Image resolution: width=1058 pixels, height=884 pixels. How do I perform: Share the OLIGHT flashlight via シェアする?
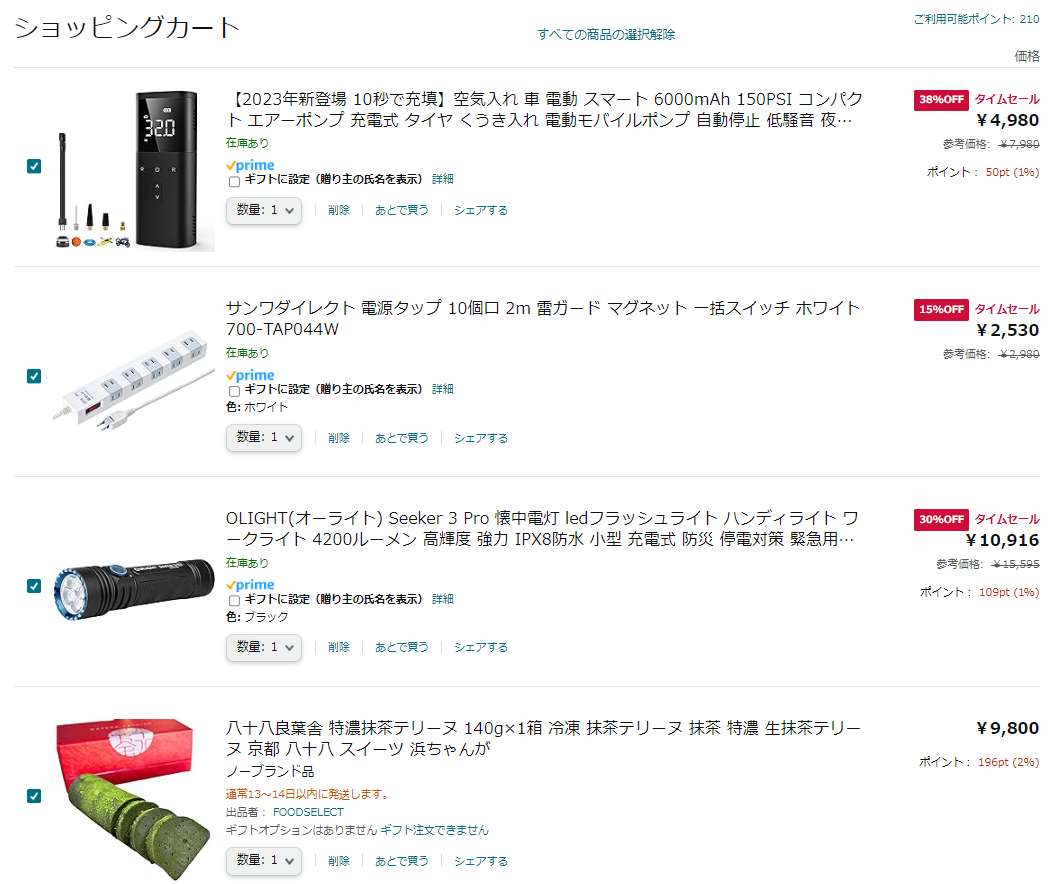[x=480, y=647]
